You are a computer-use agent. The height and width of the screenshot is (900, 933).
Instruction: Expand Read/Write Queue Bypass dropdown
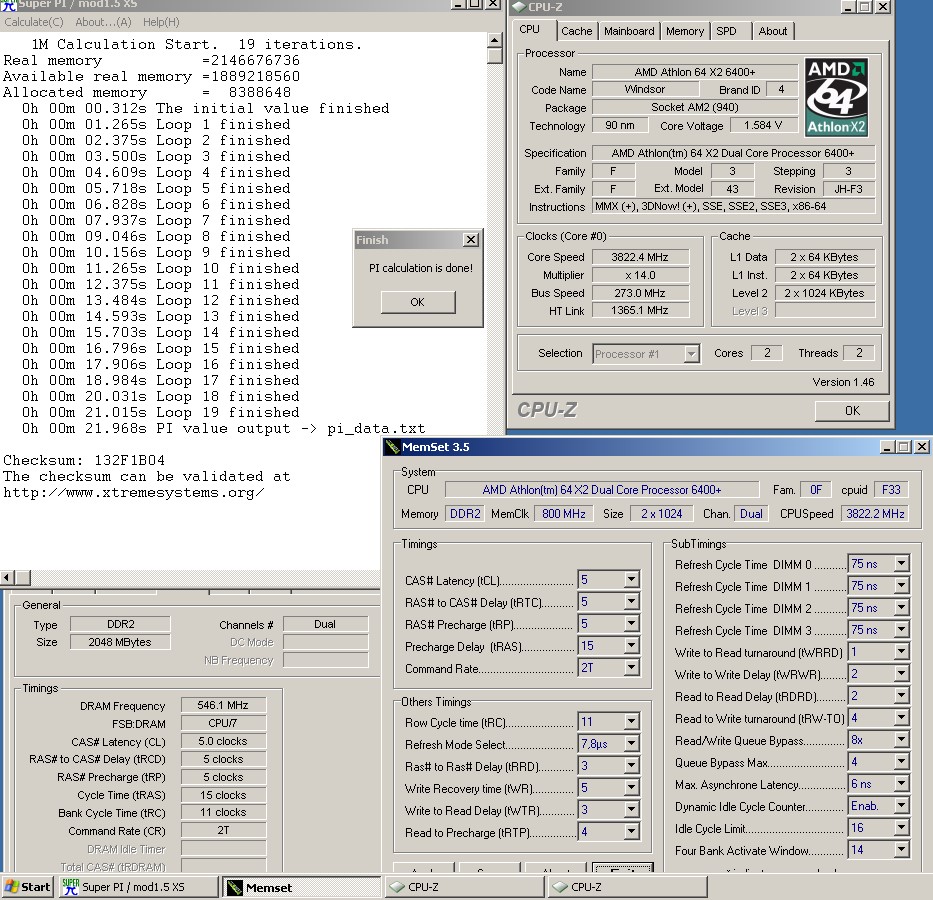coord(901,739)
